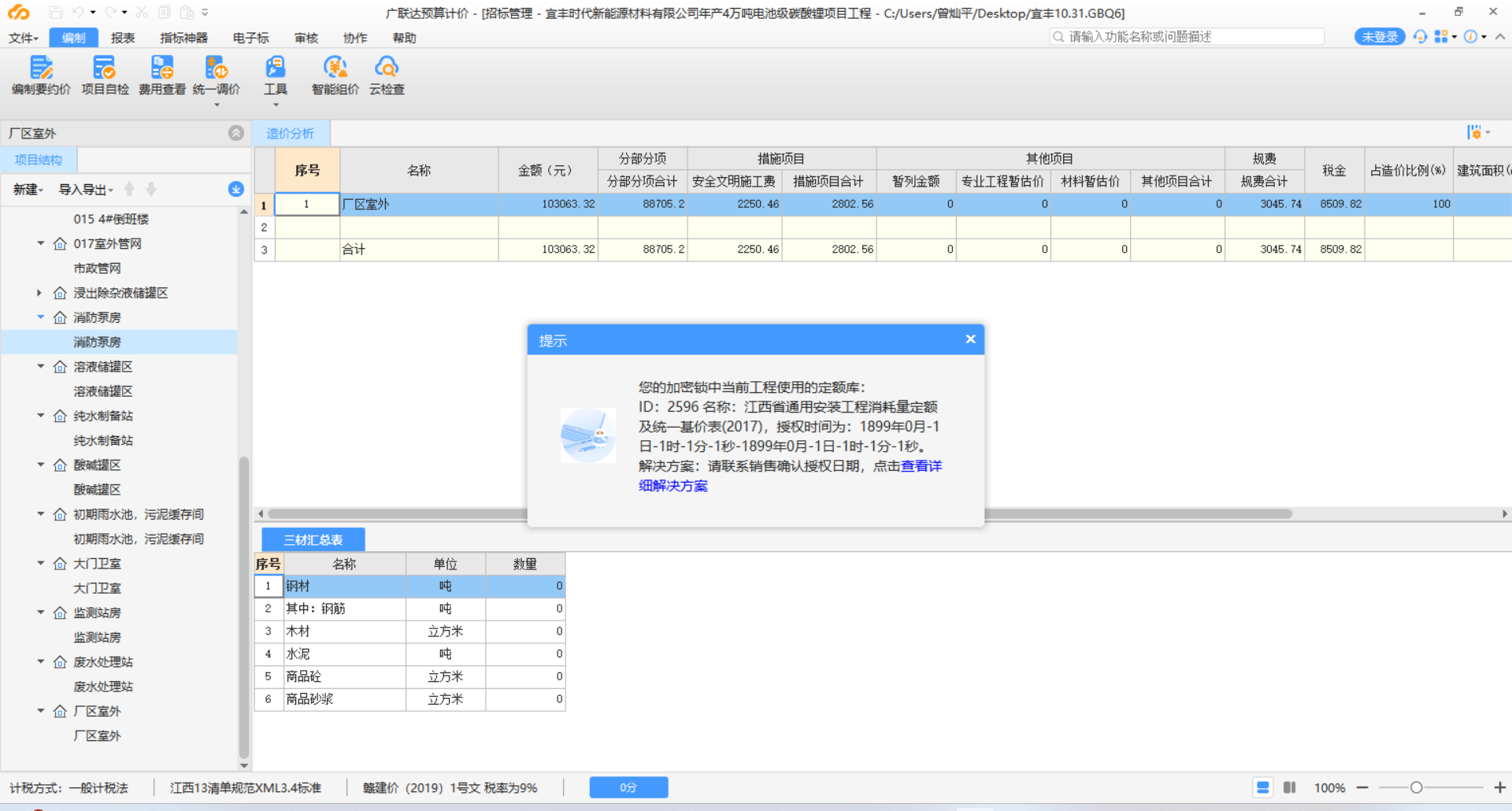The height and width of the screenshot is (811, 1512).
Task: Click 江西13清单规范XML3.4标准 in status bar
Action: pyautogui.click(x=246, y=787)
